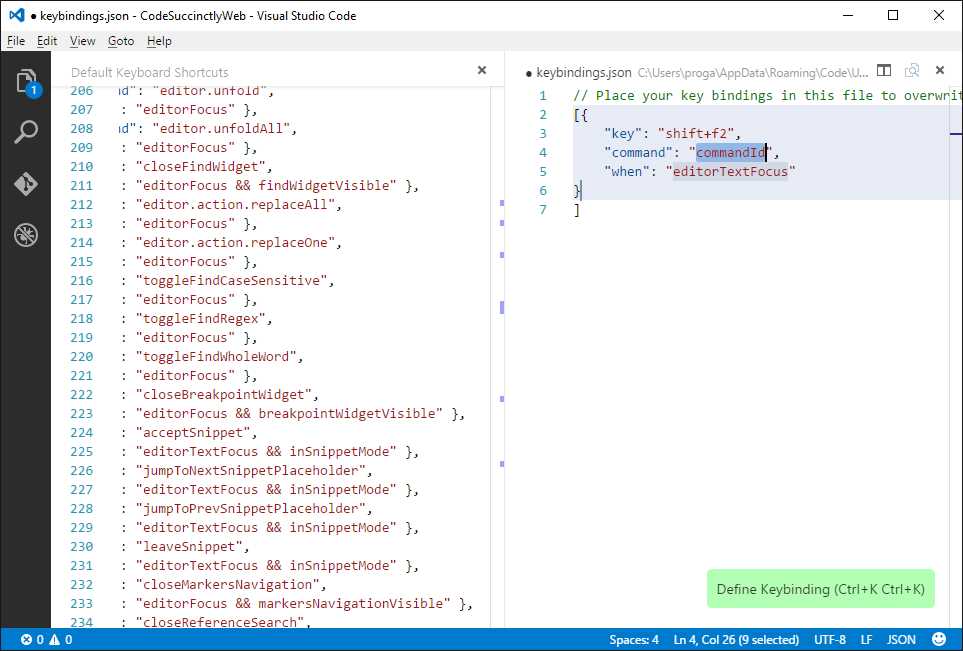963x651 pixels.
Task: Click the UTF-8 encoding indicator
Action: click(829, 639)
